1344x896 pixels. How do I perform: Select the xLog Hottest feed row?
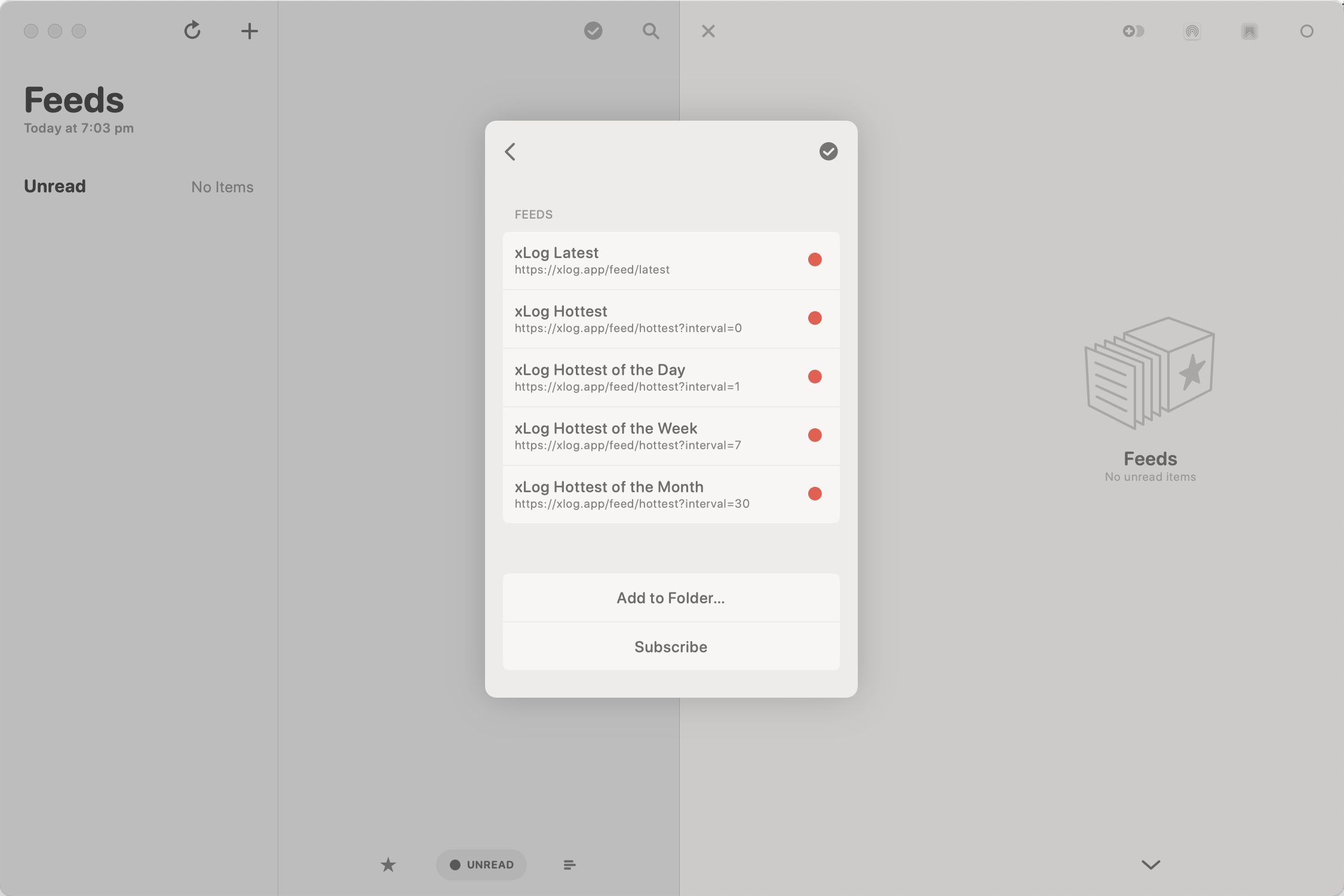click(671, 319)
